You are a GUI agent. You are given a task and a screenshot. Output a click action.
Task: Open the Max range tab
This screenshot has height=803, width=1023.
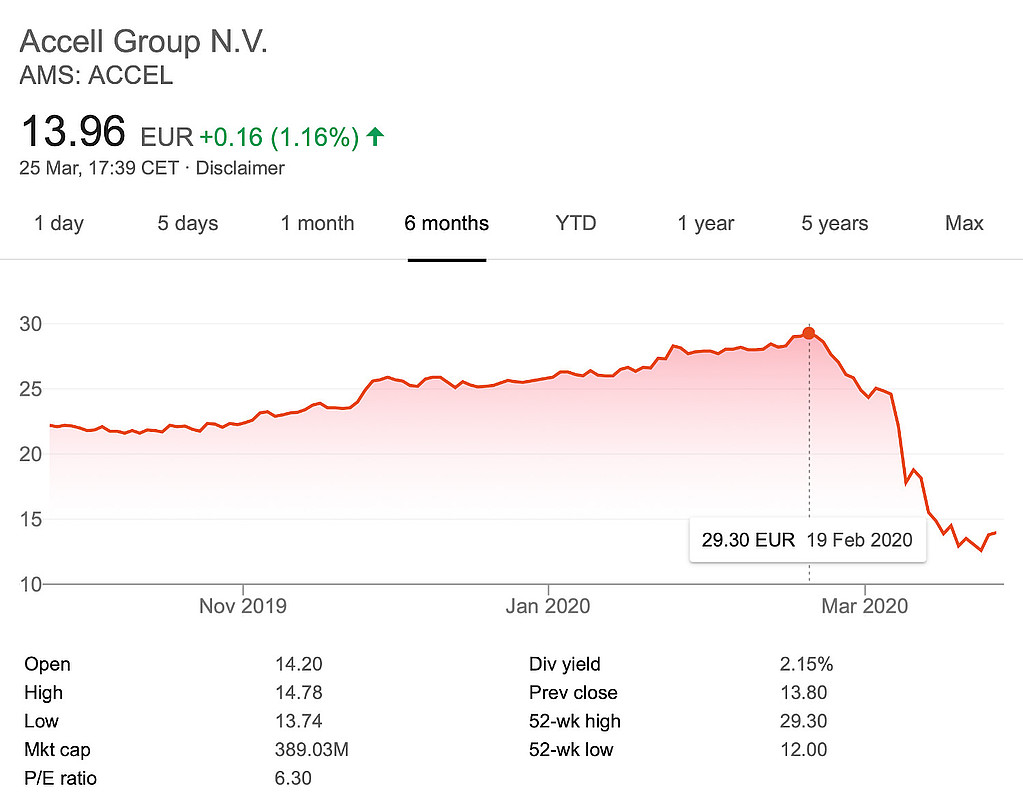click(x=964, y=223)
